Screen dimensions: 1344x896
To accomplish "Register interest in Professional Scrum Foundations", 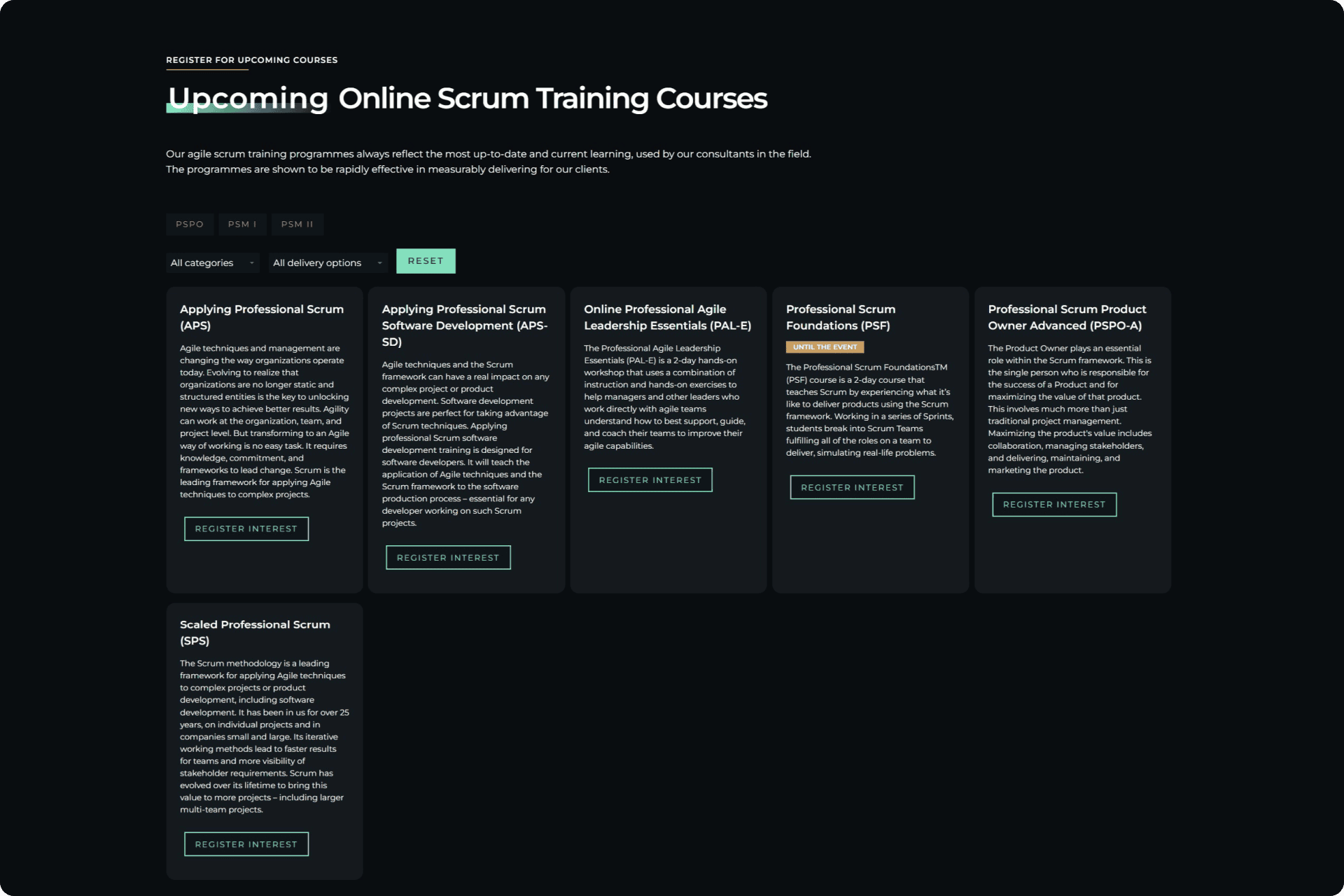I will [x=852, y=488].
